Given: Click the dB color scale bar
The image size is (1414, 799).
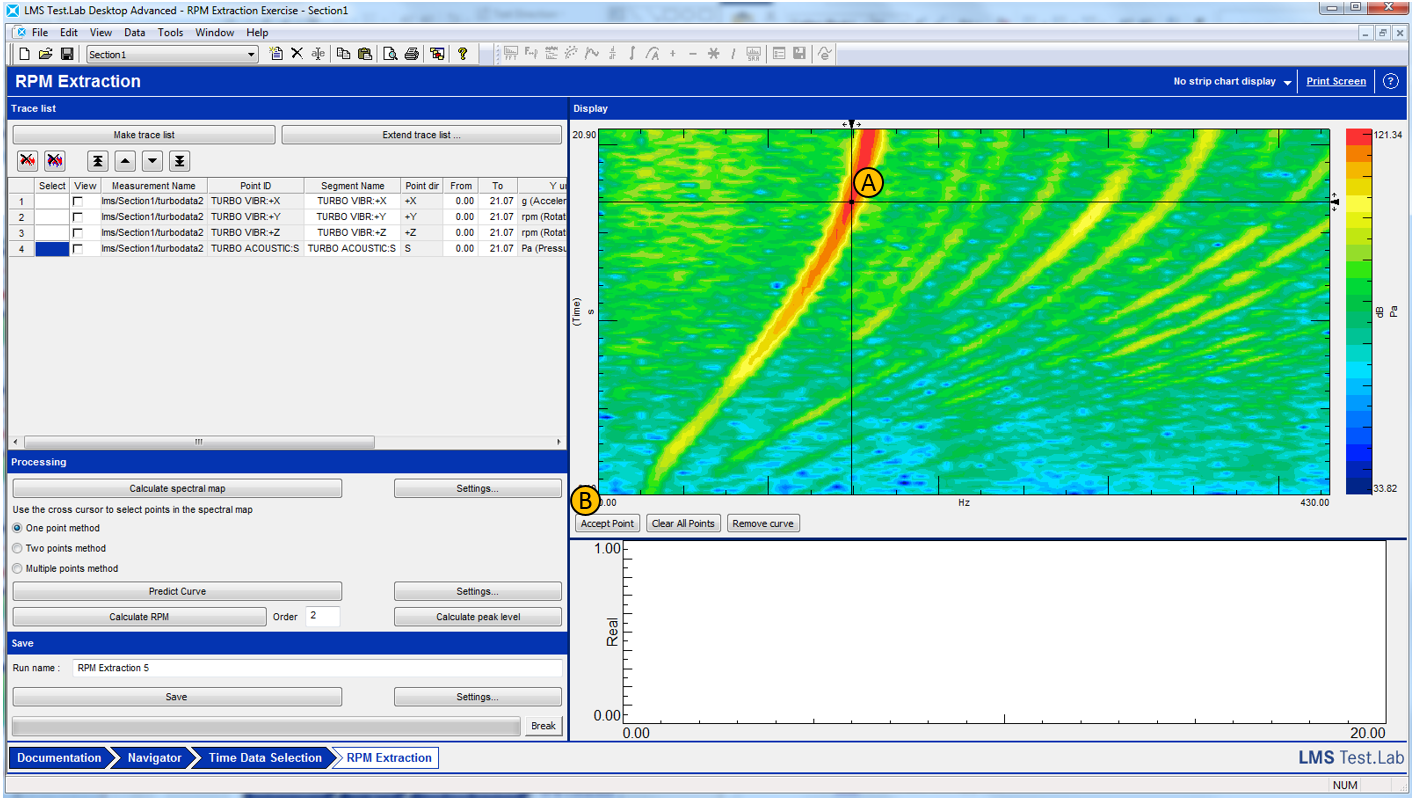Looking at the screenshot, I should 1359,312.
